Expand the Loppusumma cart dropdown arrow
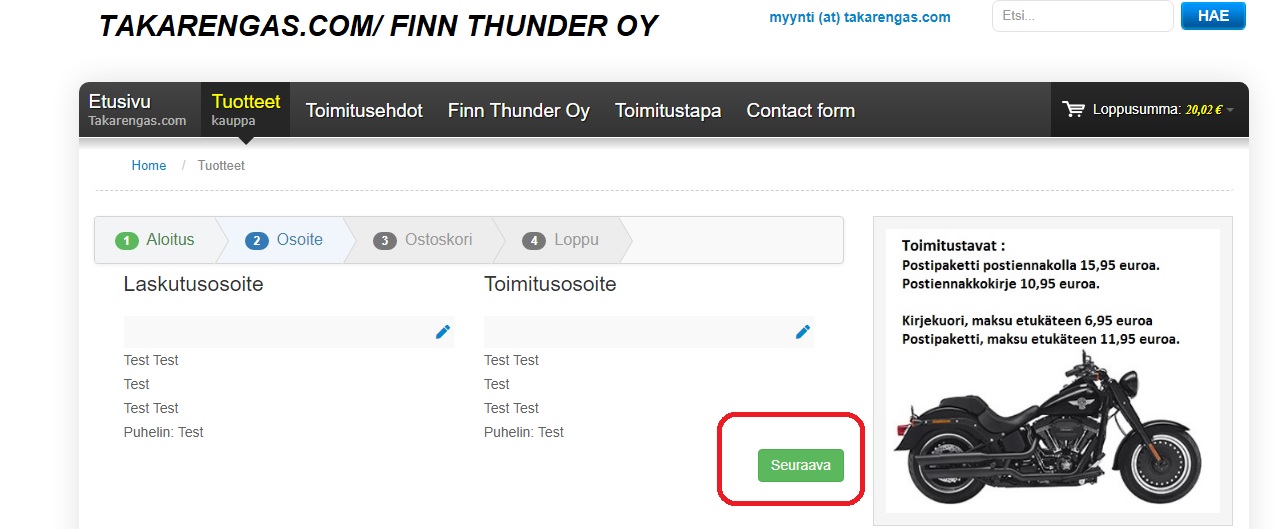The width and height of the screenshot is (1288, 529). pos(1230,110)
